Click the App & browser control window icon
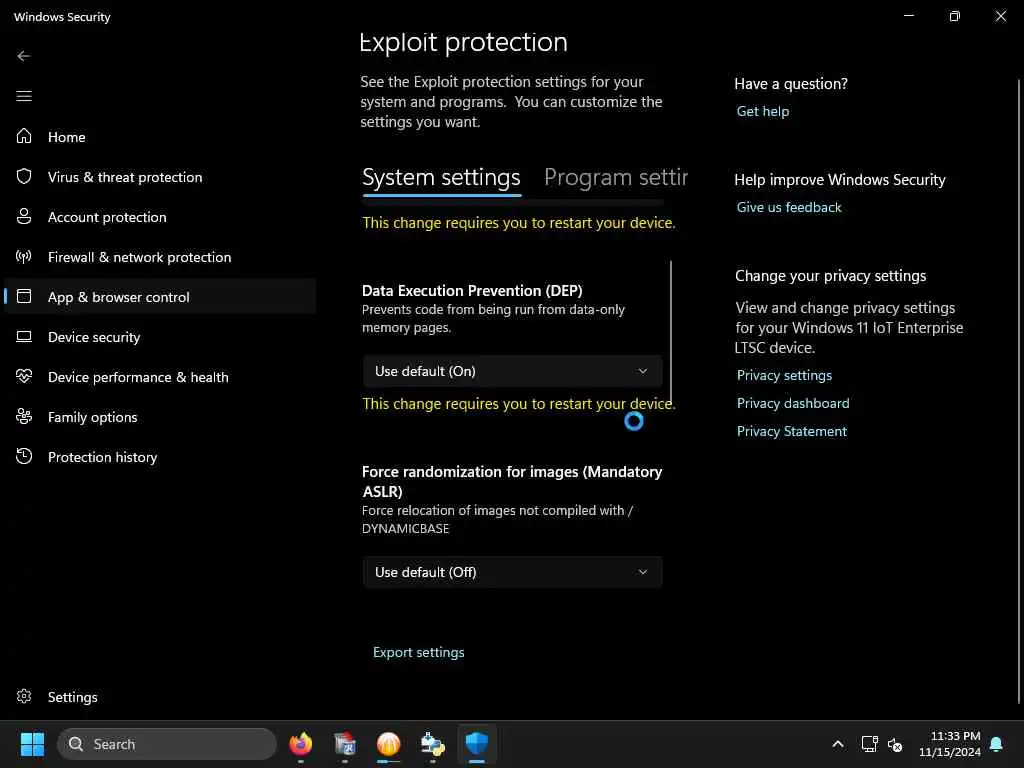1024x768 pixels. (24, 296)
